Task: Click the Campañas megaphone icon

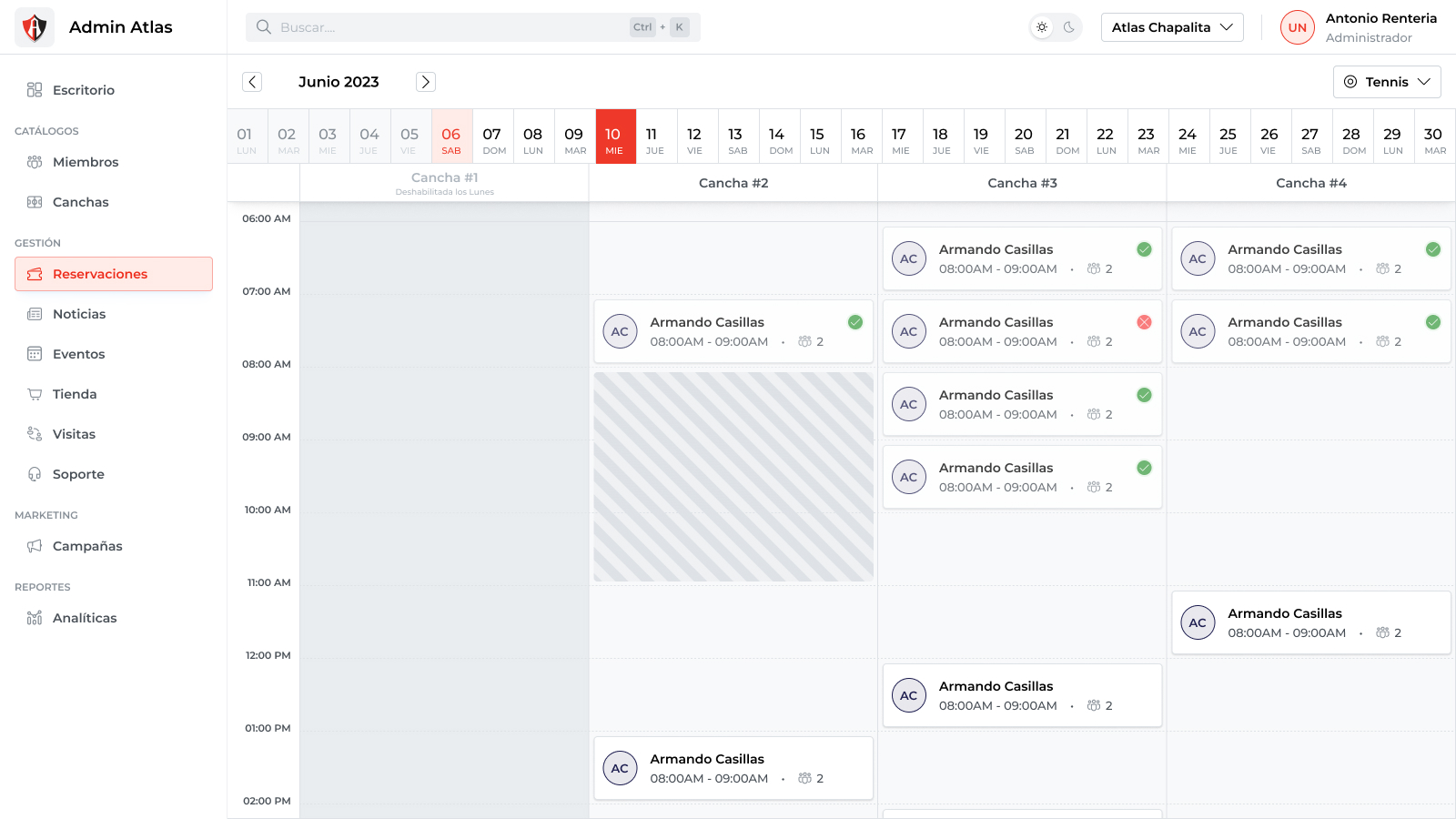Action: (x=35, y=546)
